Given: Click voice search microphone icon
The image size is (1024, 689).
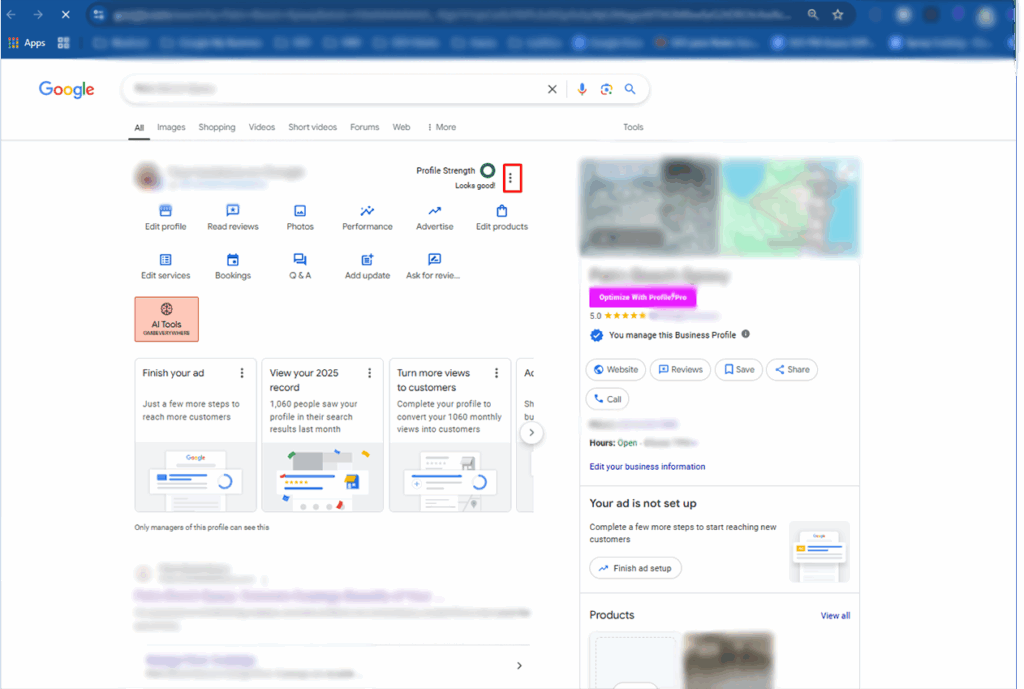Looking at the screenshot, I should [582, 89].
